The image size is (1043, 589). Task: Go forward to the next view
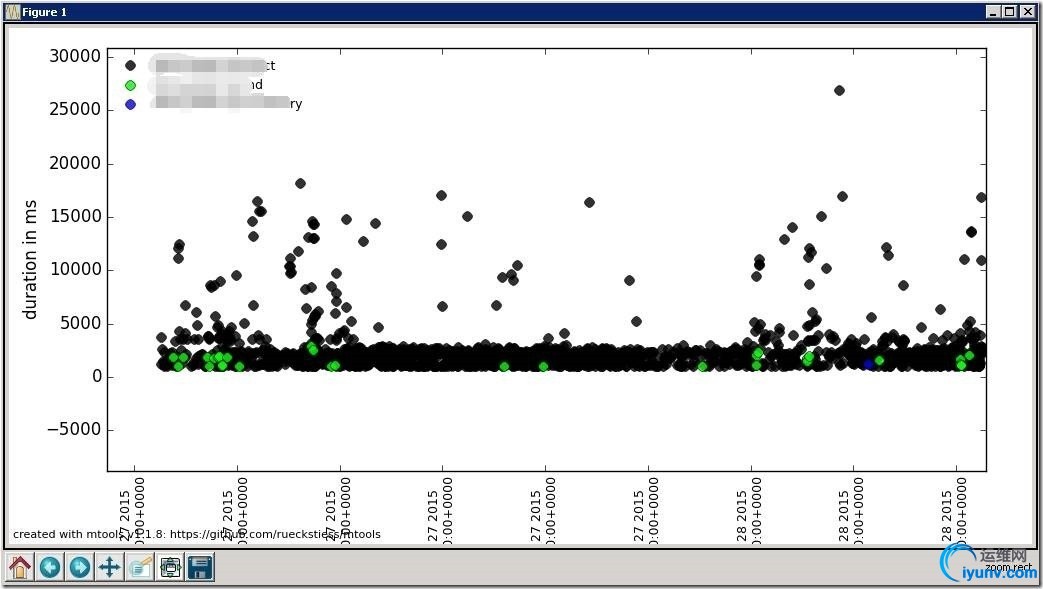click(79, 568)
